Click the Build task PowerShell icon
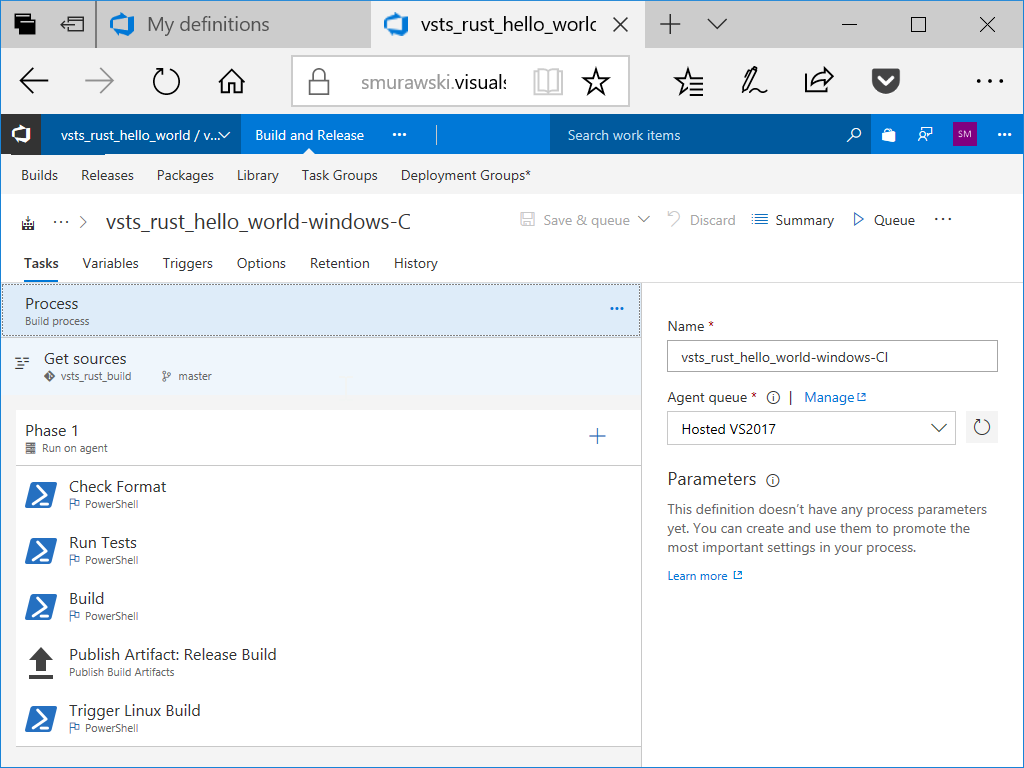This screenshot has height=768, width=1024. point(40,607)
